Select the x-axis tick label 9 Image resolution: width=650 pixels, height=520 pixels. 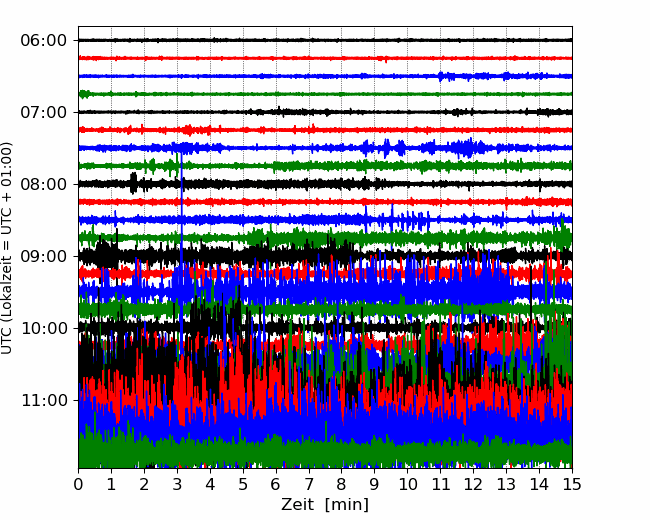(375, 484)
